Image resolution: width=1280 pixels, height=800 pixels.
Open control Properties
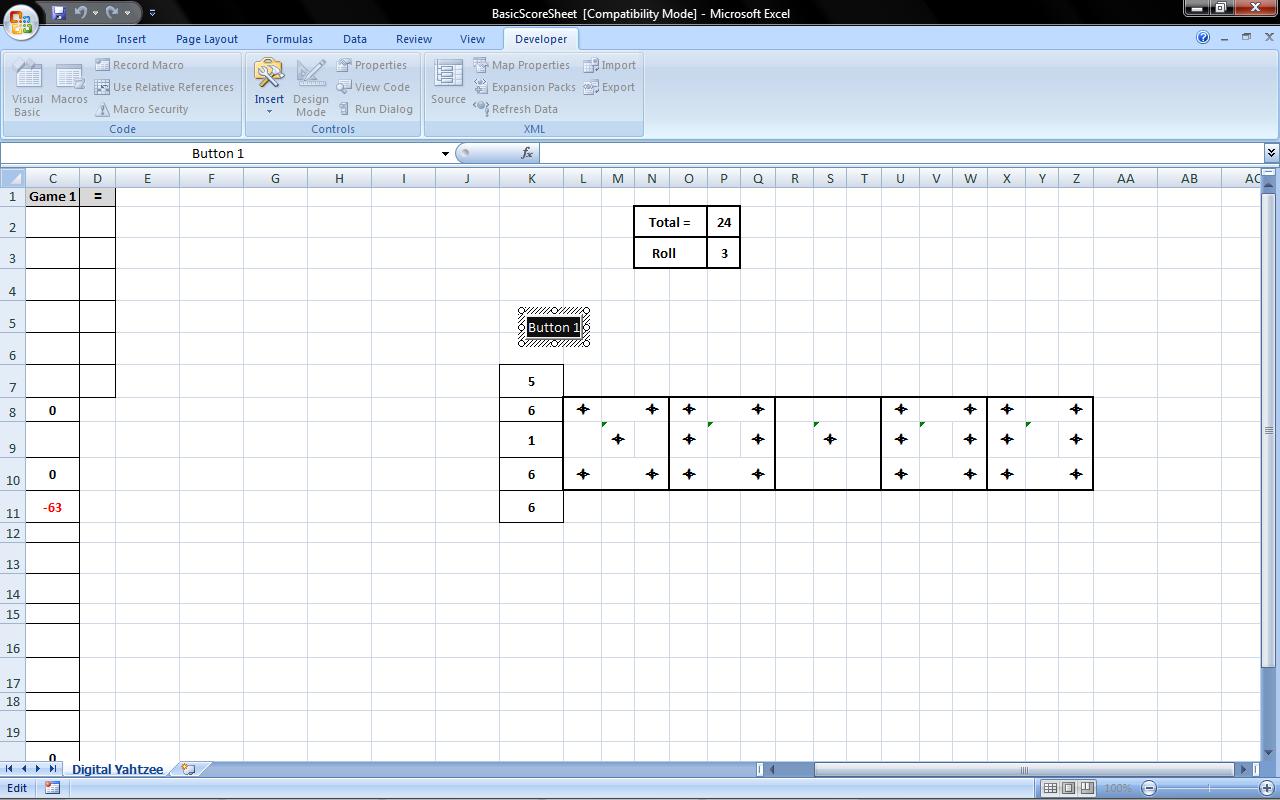[x=371, y=65]
